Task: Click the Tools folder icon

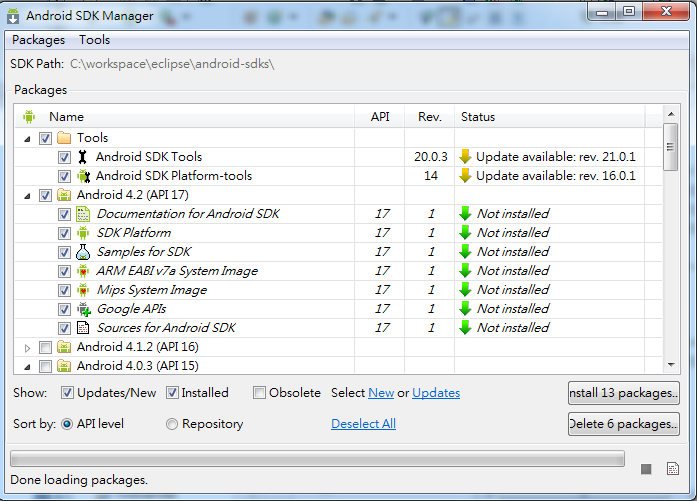Action: pos(64,138)
